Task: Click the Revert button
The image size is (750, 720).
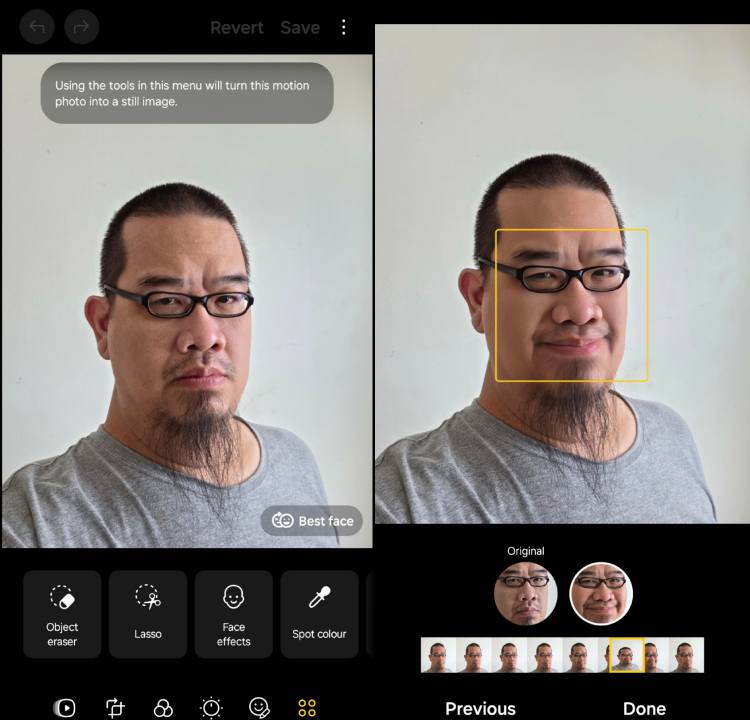Action: click(237, 28)
